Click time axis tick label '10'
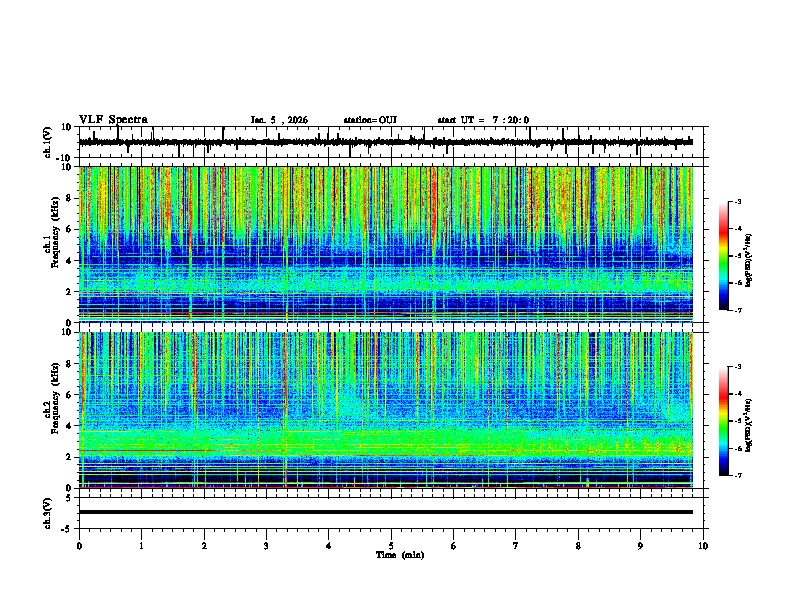The height and width of the screenshot is (612, 792). pyautogui.click(x=703, y=546)
